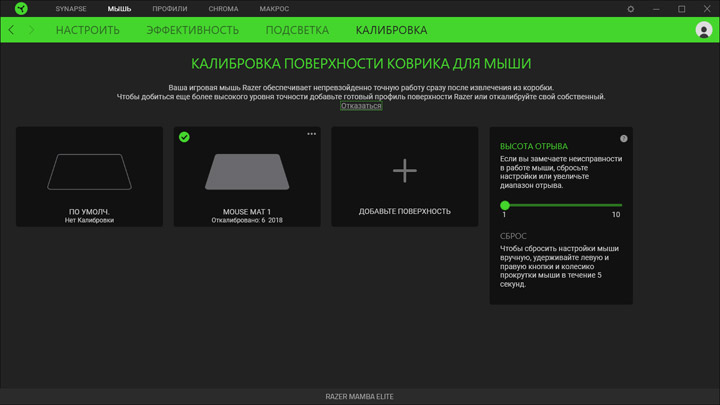
Task: Open the НАСТРОИТЬ subtab
Action: (88, 30)
